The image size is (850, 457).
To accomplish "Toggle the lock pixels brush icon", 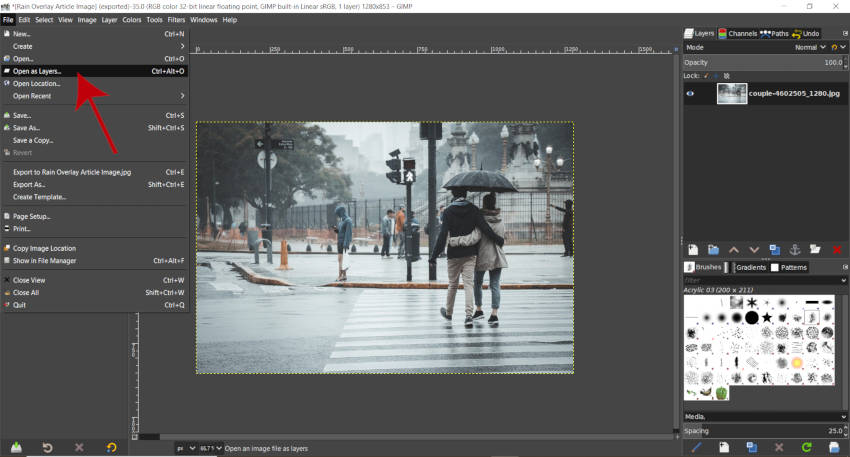I will 706,76.
